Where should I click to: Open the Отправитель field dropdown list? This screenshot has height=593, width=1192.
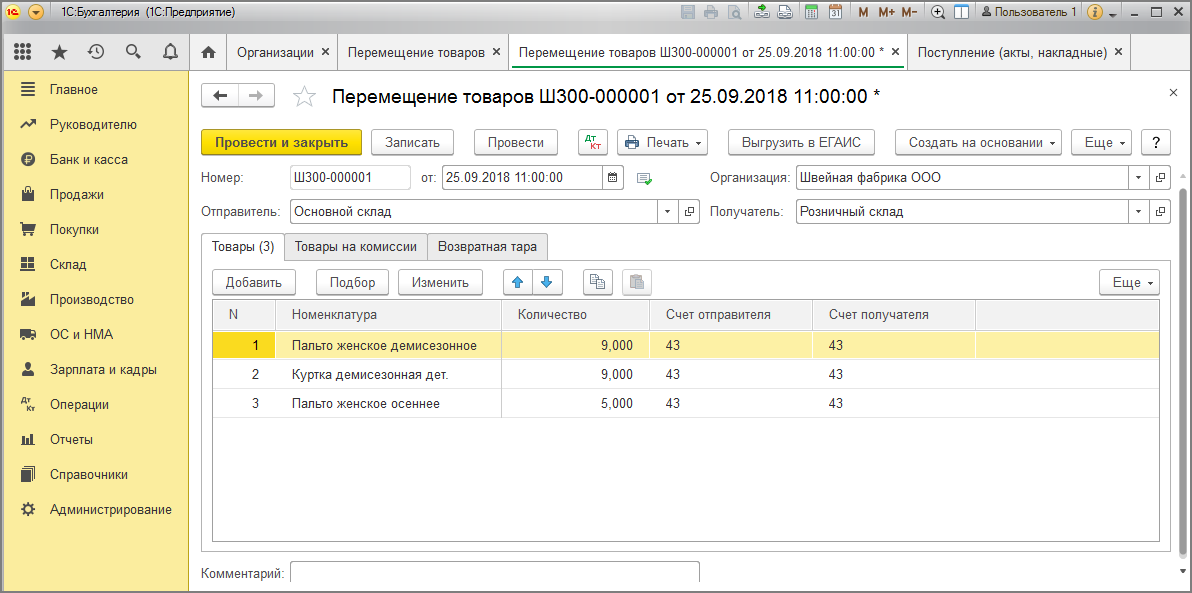tap(667, 212)
